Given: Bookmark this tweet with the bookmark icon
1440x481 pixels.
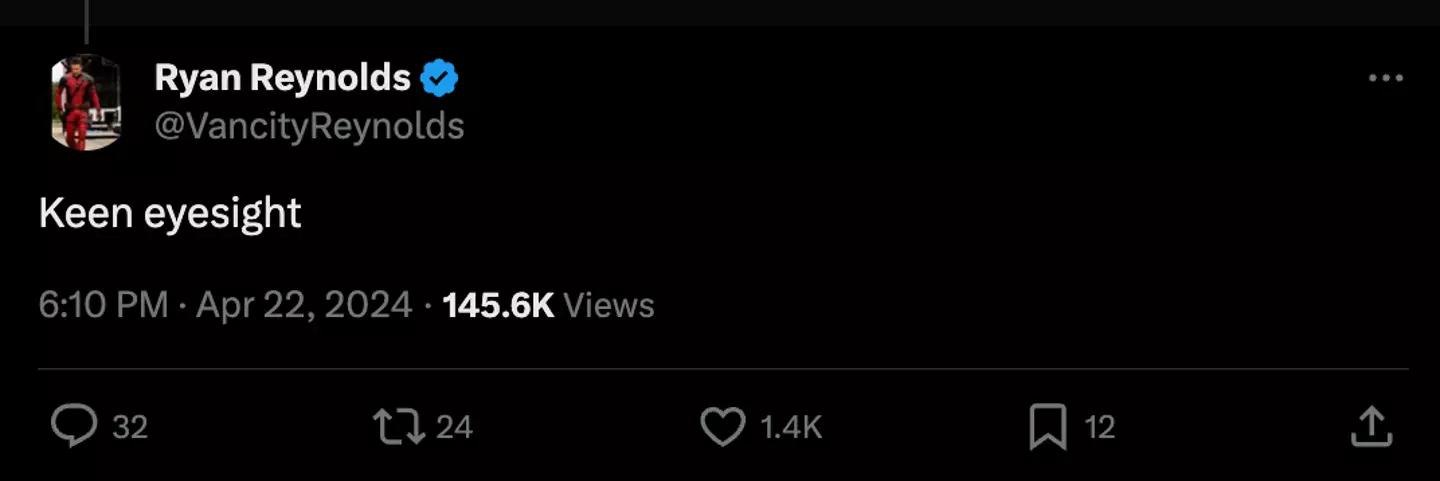Looking at the screenshot, I should [x=1047, y=427].
